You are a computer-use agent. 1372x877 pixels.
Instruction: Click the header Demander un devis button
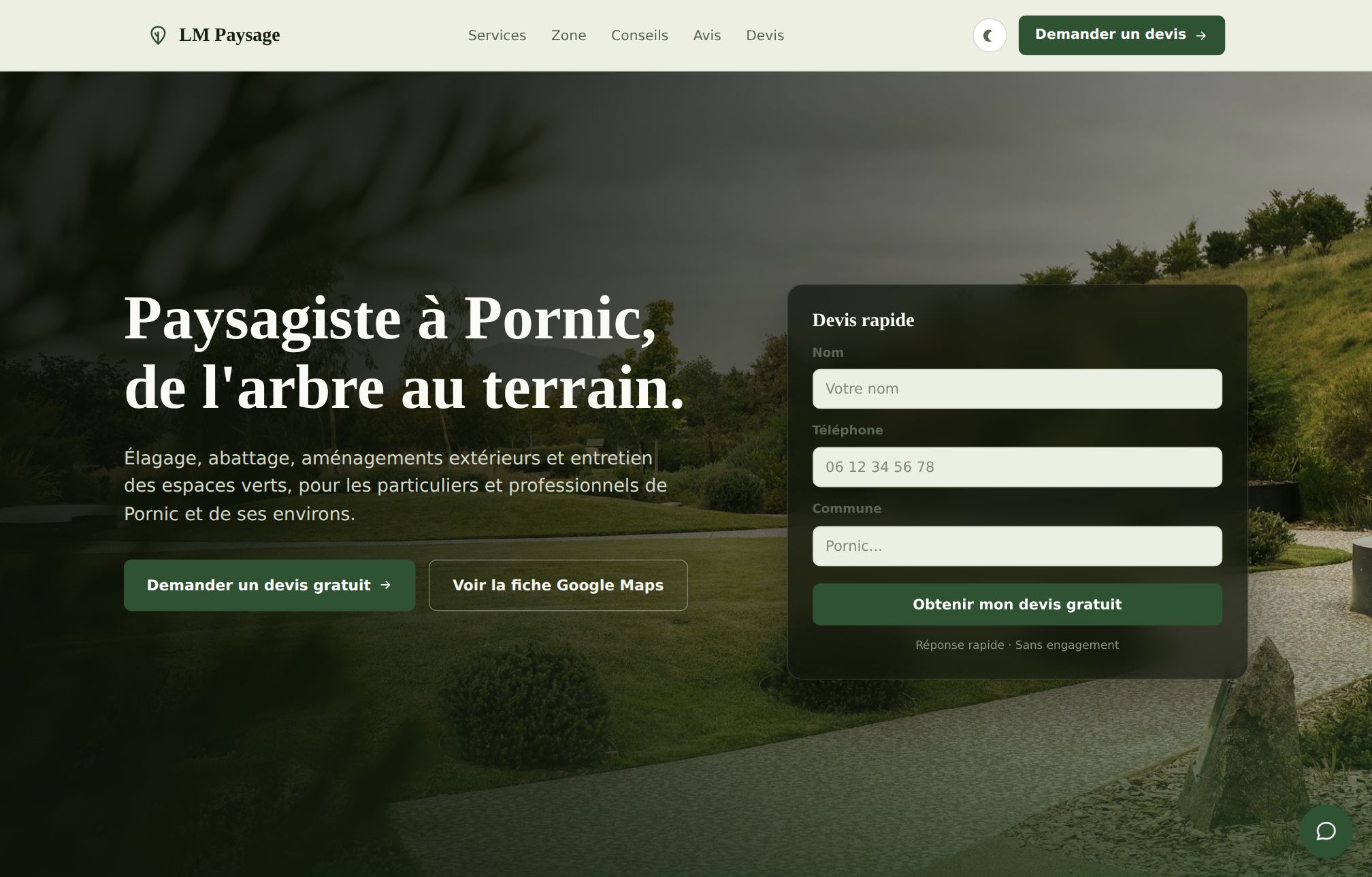tap(1121, 35)
